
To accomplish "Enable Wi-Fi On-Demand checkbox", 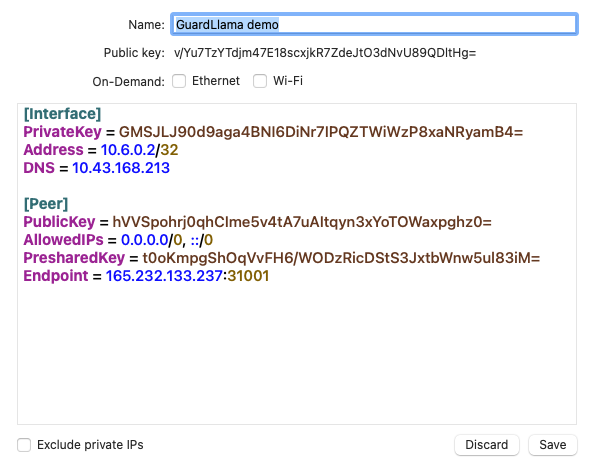I will [x=260, y=81].
